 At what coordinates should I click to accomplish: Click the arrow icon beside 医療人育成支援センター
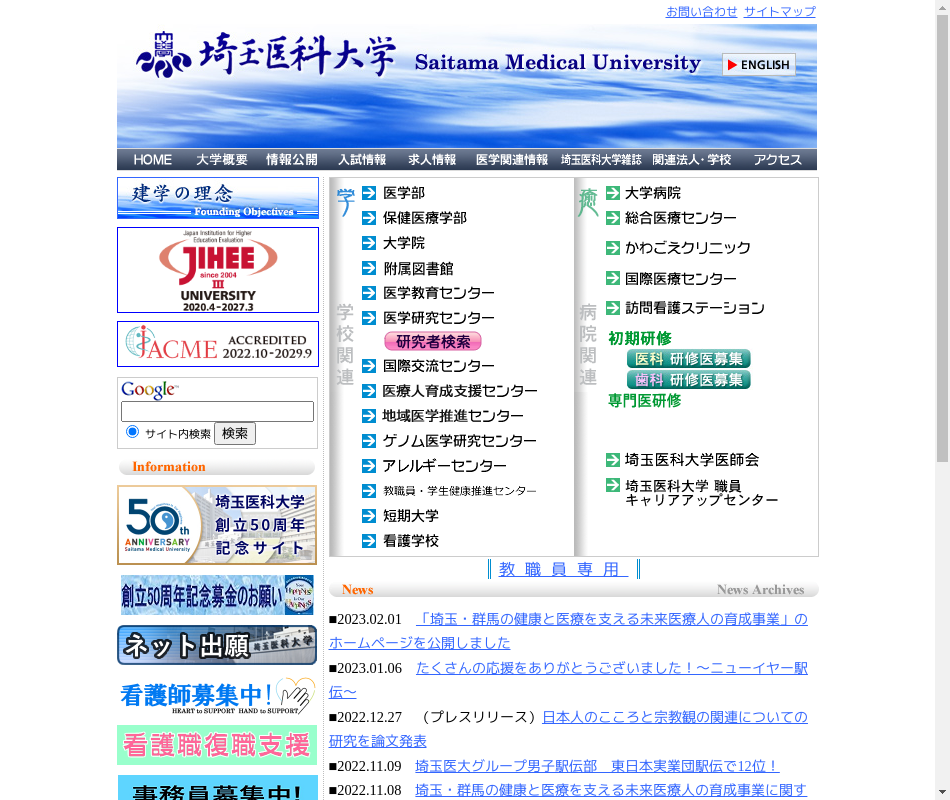369,391
